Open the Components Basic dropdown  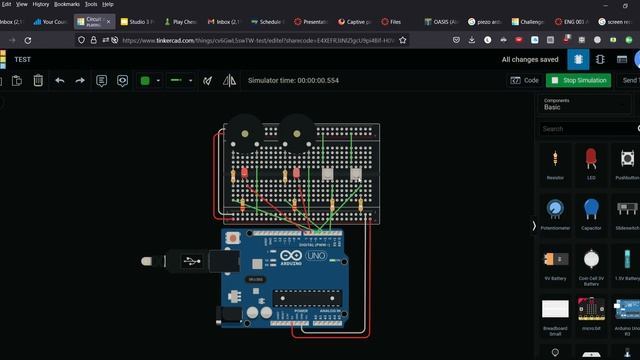[584, 104]
